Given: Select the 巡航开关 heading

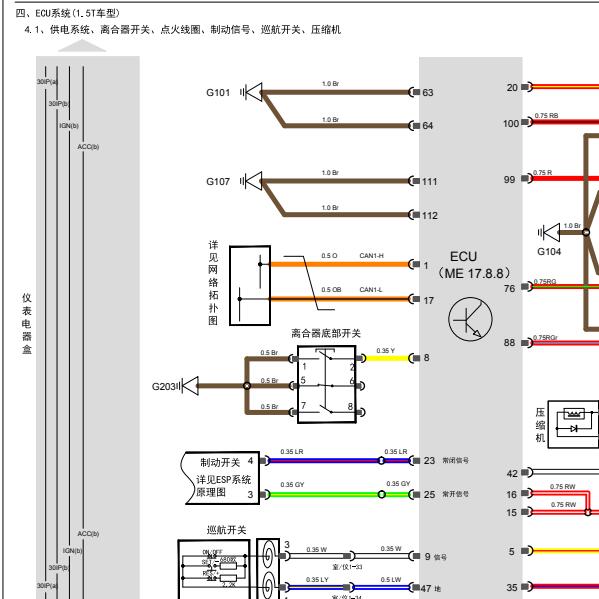Looking at the screenshot, I should 227,530.
